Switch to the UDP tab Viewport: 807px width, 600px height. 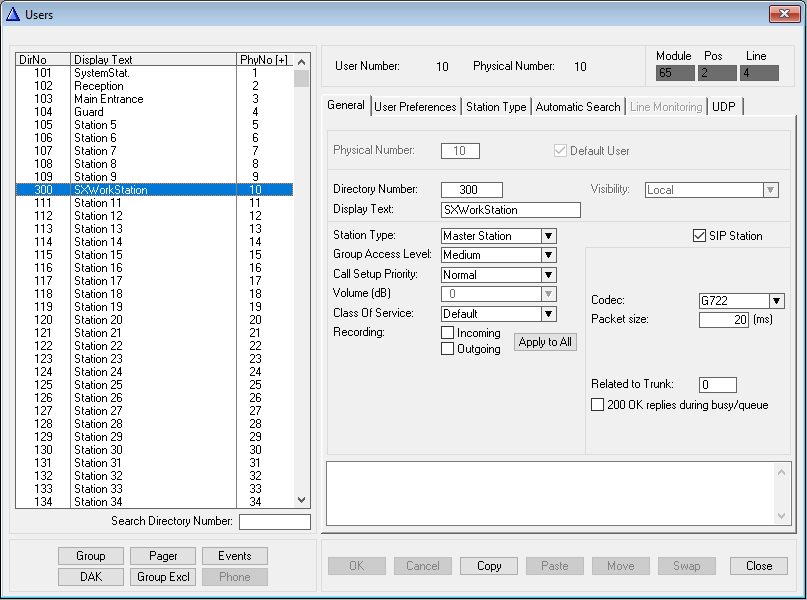(723, 107)
